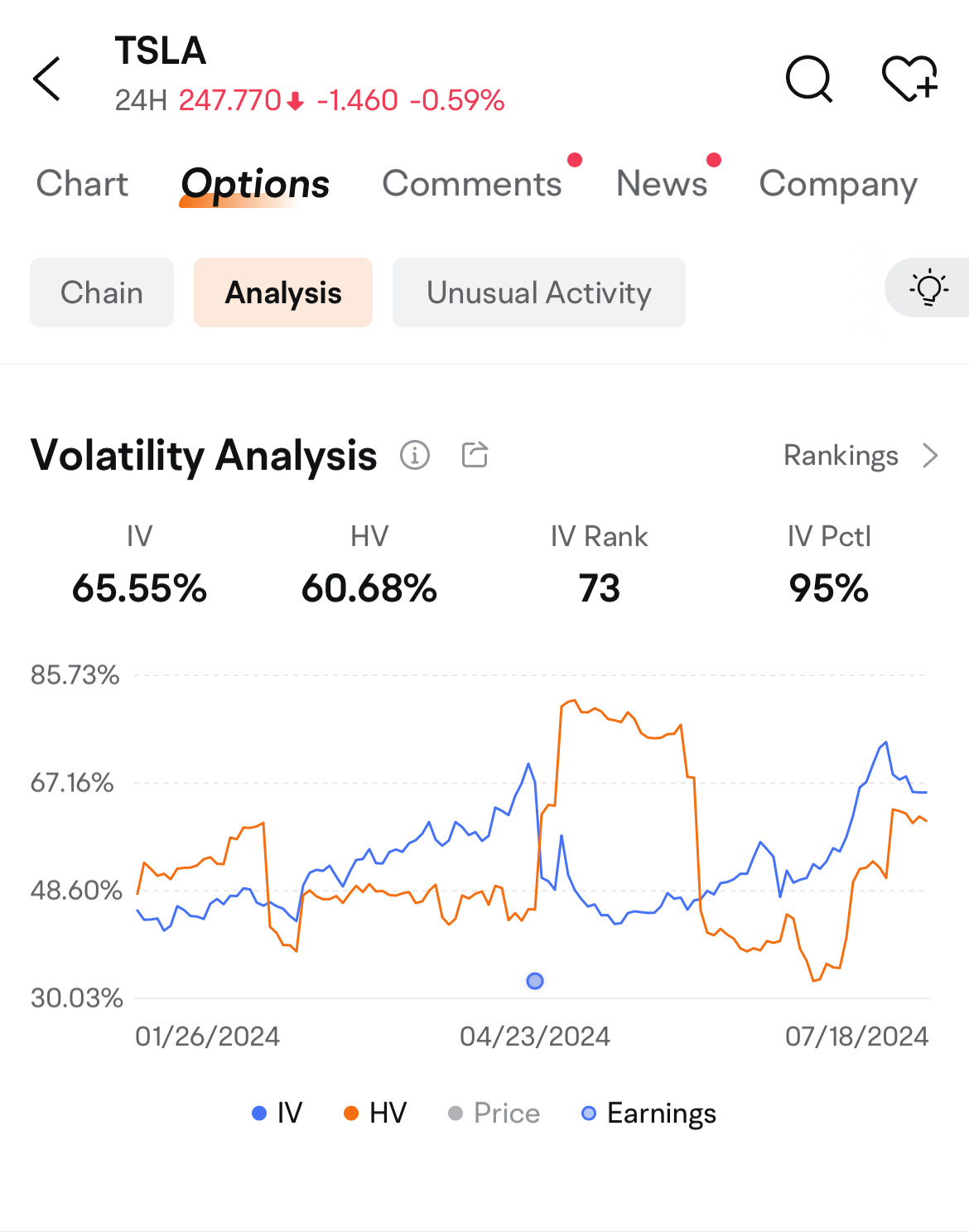Open the Comments tab
This screenshot has width=969, height=1232.
[472, 183]
